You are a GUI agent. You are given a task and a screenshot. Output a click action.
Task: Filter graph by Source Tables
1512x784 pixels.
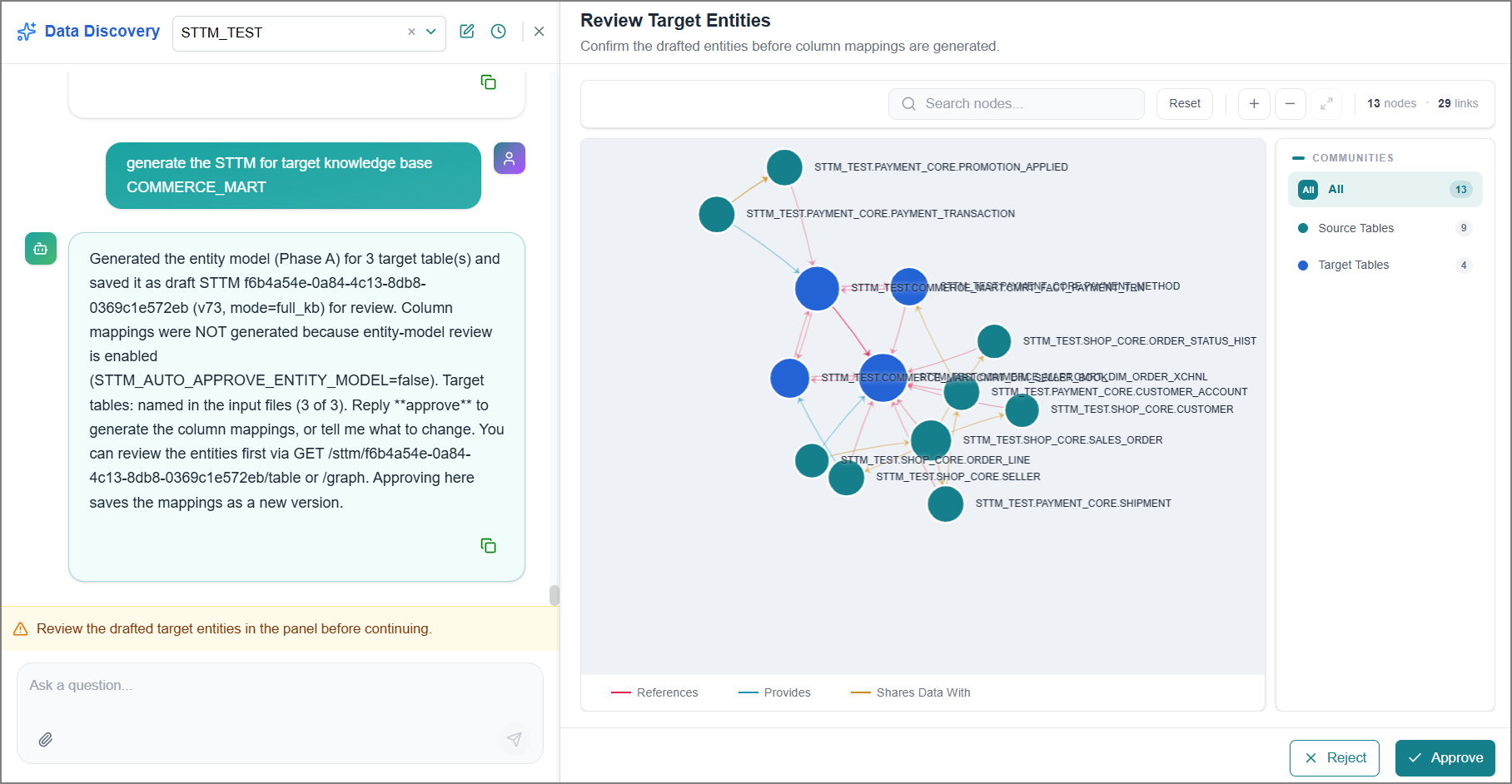coord(1385,228)
